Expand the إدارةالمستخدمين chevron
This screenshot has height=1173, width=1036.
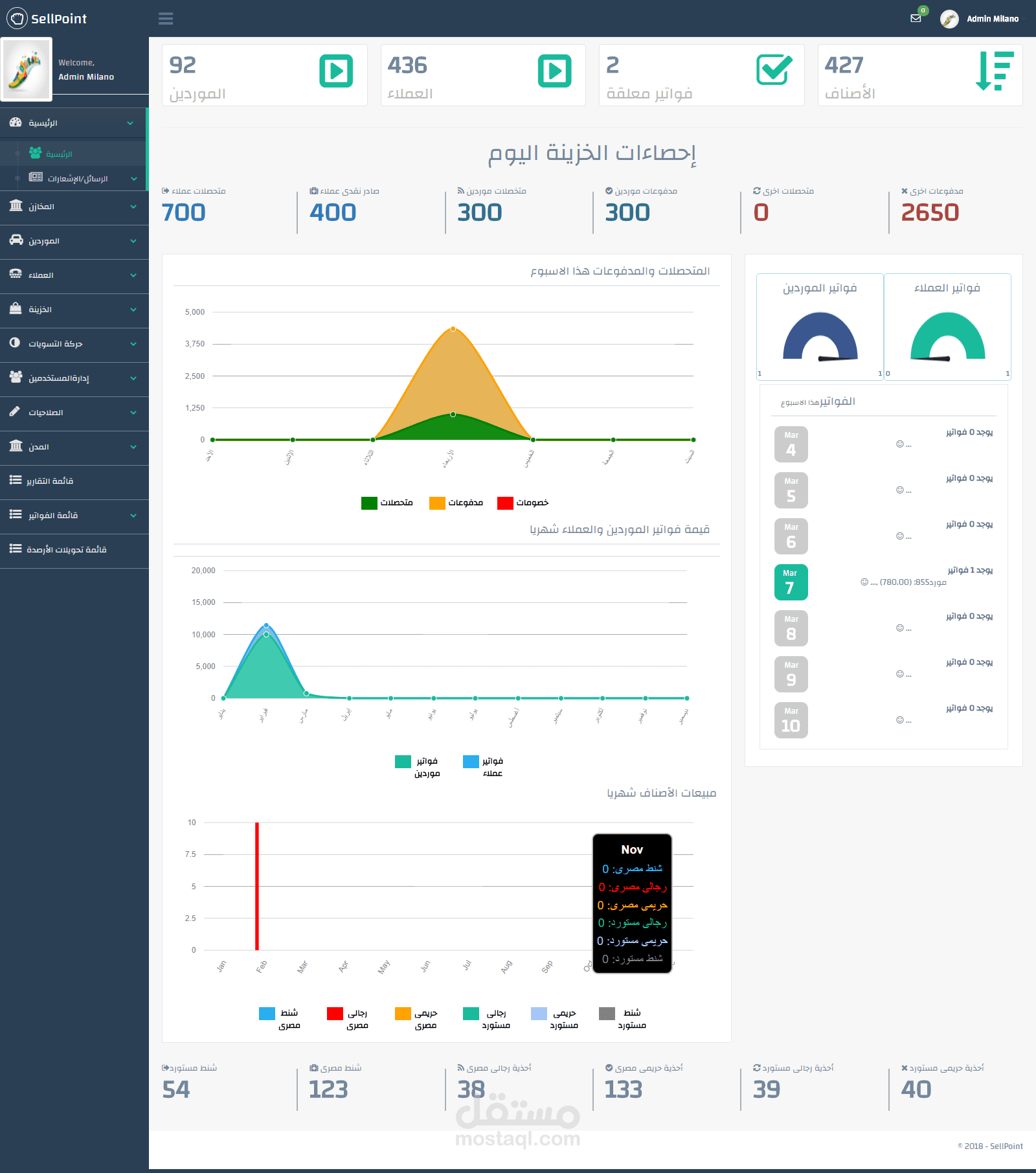pos(133,378)
